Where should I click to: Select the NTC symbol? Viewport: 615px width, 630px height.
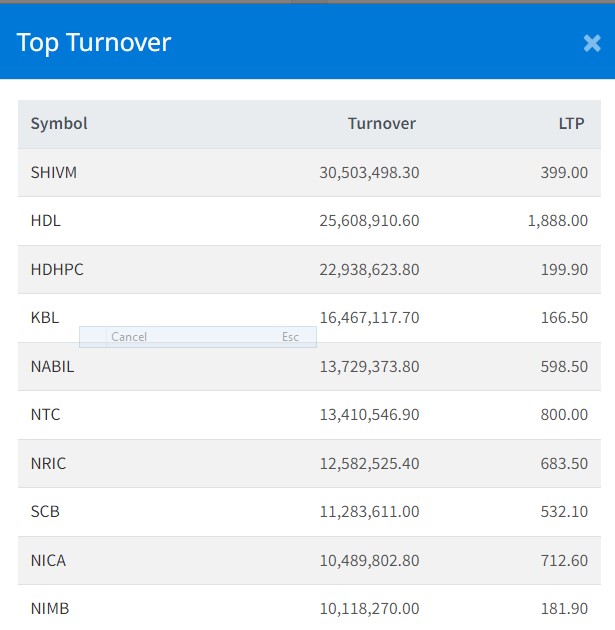click(x=46, y=415)
